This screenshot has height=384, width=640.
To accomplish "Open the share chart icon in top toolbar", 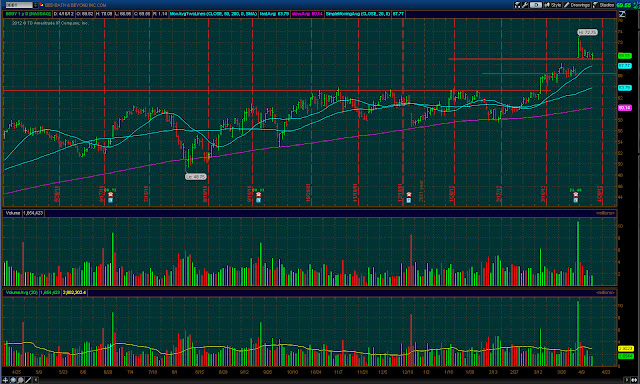I will (x=517, y=5).
